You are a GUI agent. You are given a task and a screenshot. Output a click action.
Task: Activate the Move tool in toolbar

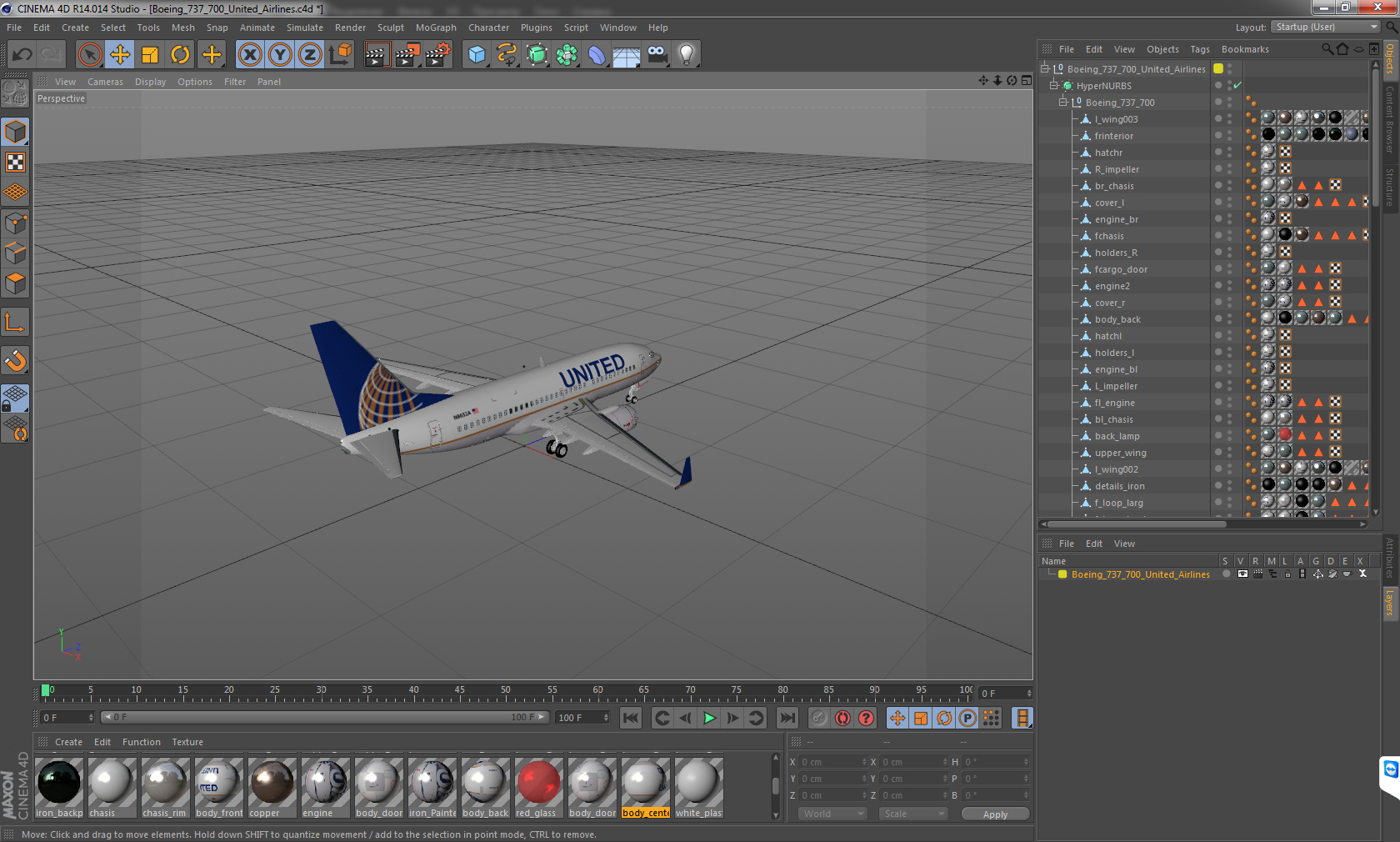point(120,55)
